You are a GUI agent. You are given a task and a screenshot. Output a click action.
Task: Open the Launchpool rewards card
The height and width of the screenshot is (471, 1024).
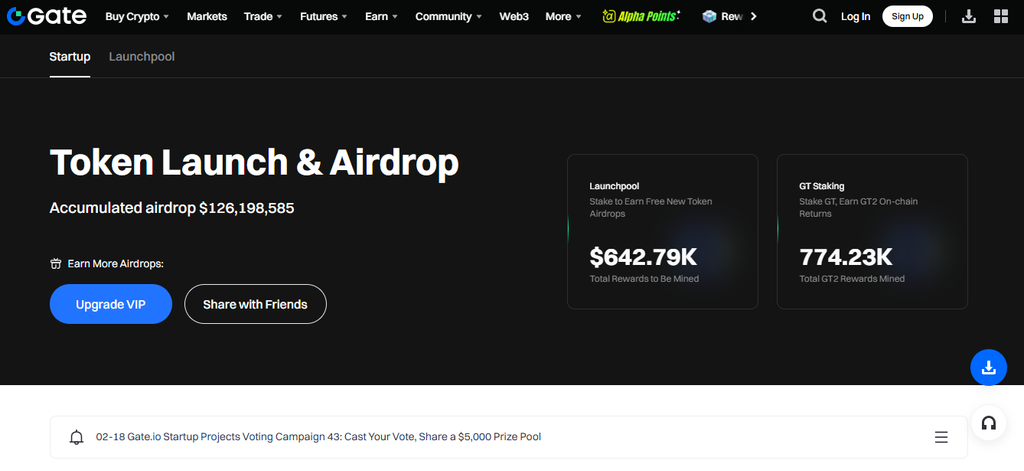[663, 232]
